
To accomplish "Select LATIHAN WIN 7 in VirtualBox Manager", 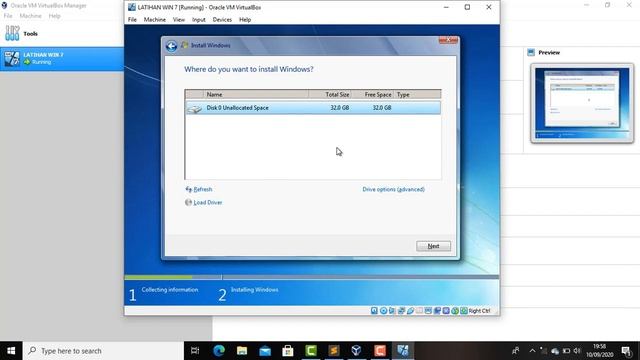I will point(62,59).
